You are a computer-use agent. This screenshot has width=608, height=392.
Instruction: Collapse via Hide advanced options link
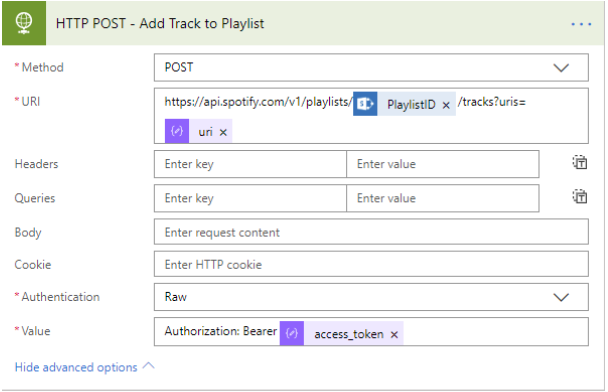tap(76, 367)
